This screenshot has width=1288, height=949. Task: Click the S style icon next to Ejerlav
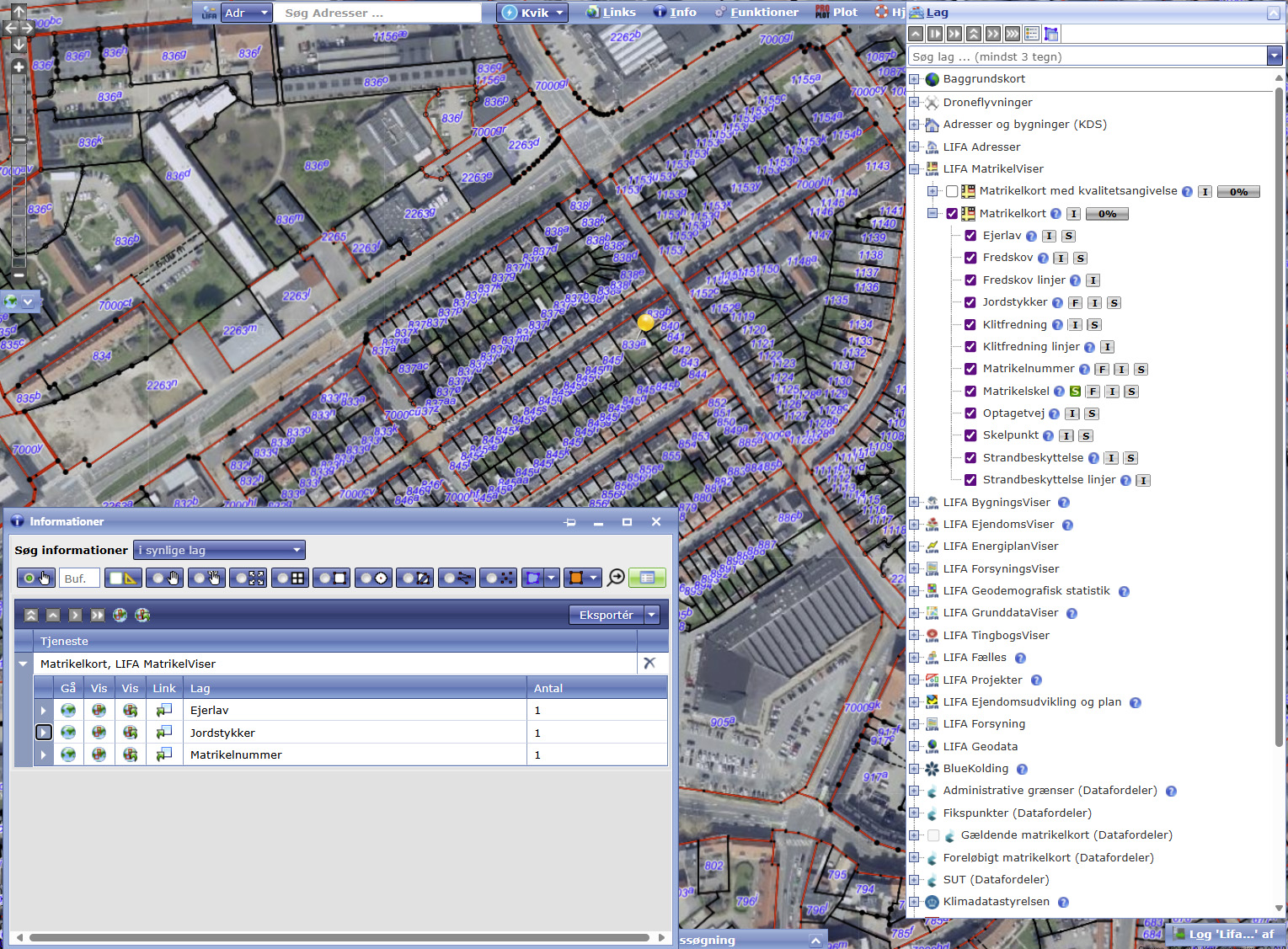1068,236
